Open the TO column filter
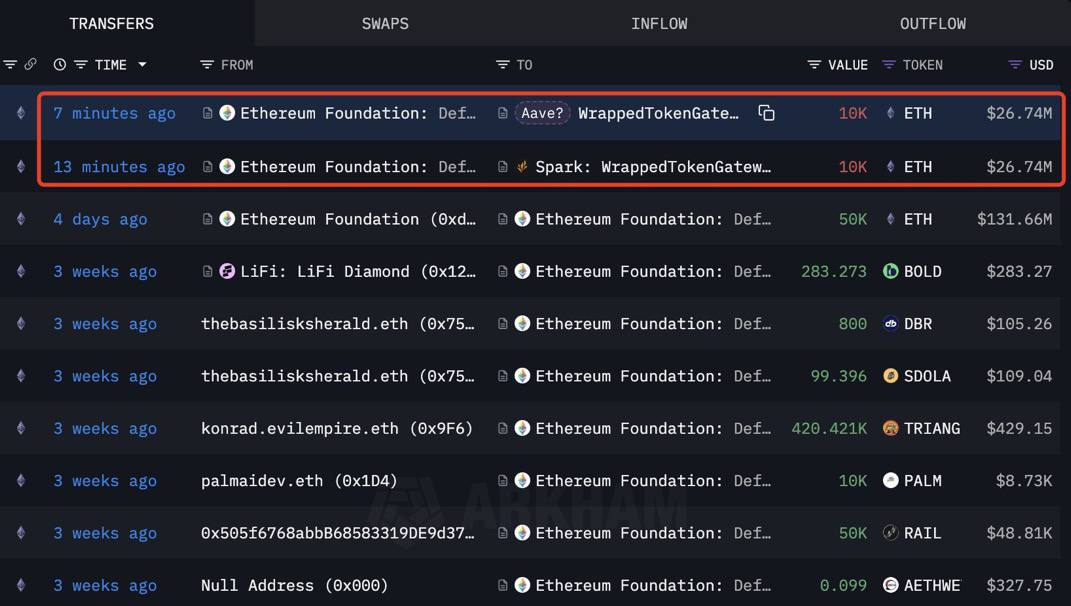 (503, 65)
